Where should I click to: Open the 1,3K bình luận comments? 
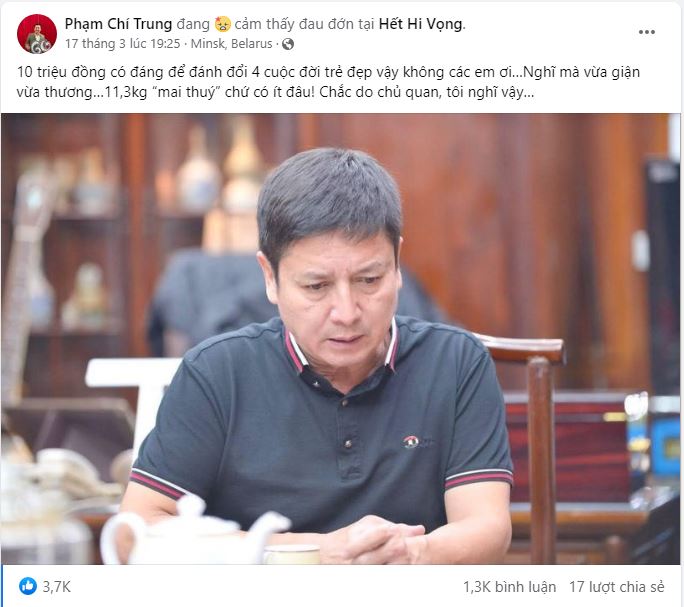tap(510, 587)
